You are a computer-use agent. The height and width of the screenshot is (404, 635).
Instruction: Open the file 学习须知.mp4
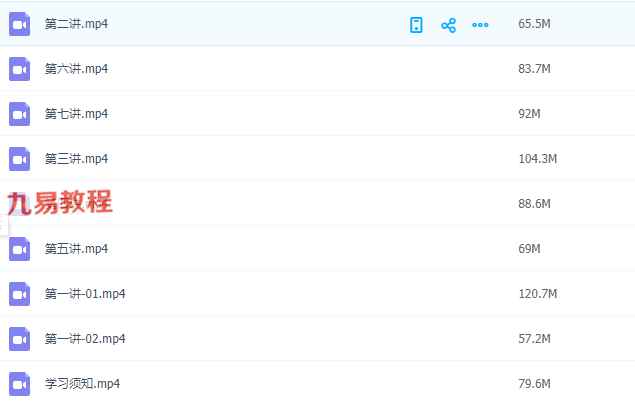tap(82, 383)
